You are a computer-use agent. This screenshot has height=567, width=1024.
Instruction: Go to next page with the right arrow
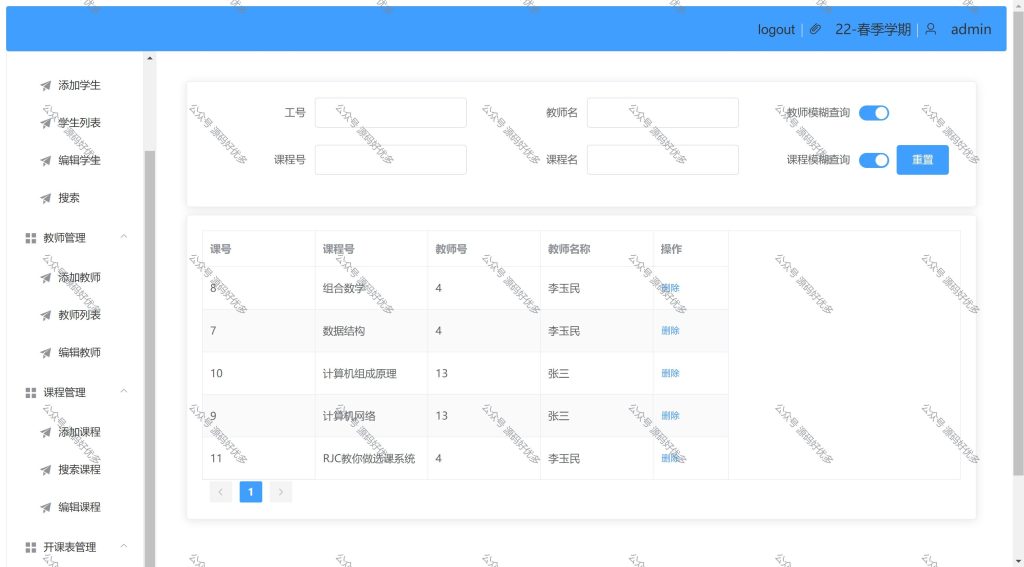pos(281,492)
